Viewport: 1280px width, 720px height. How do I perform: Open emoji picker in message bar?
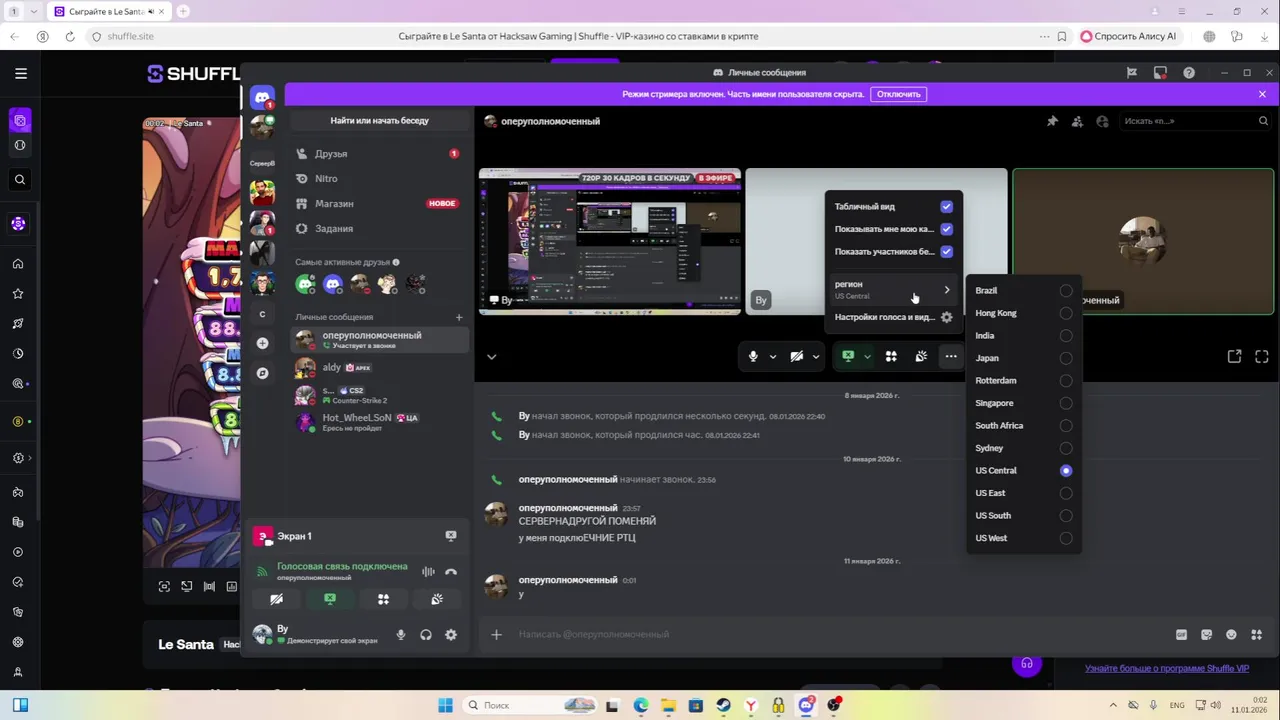1231,634
